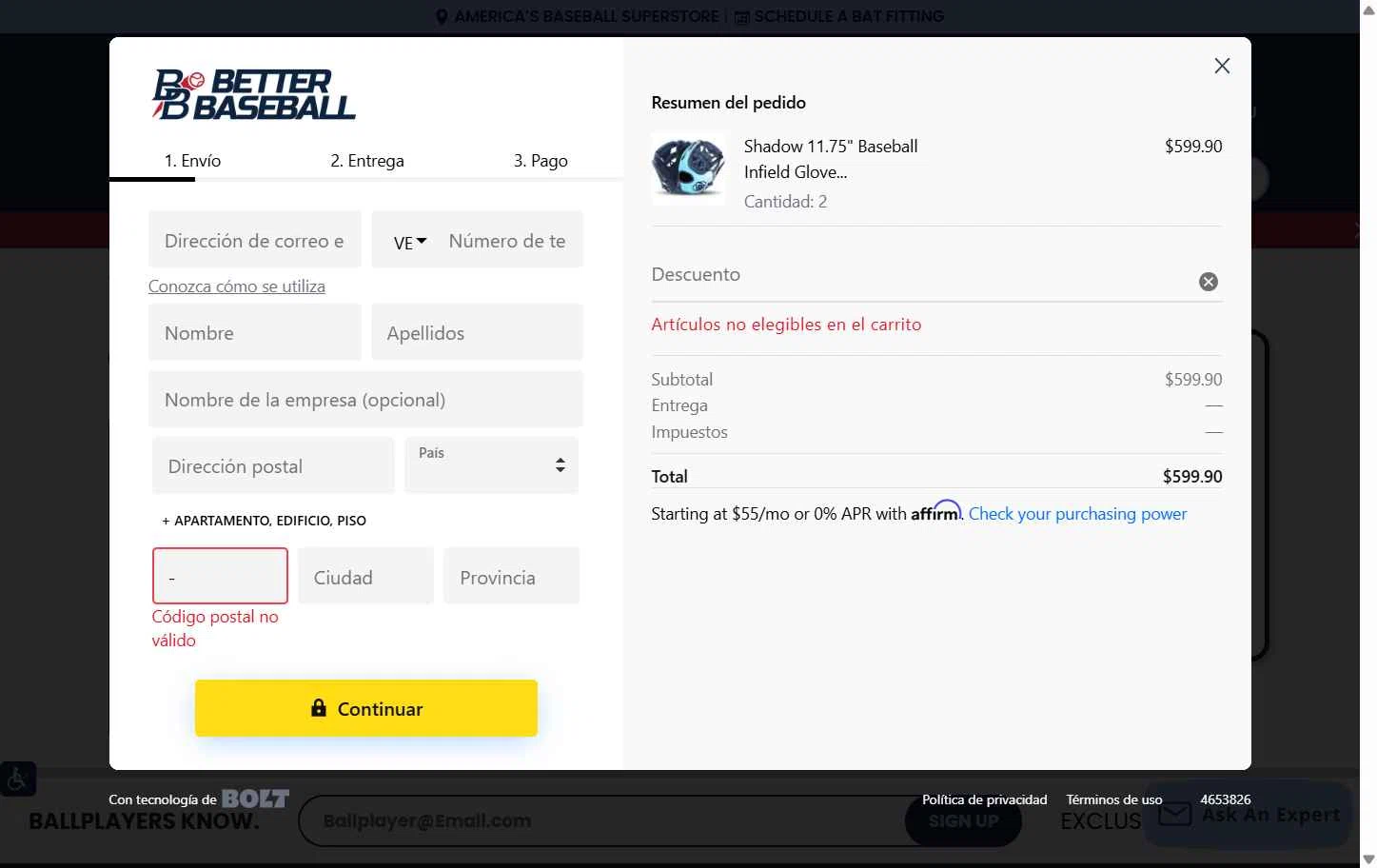
Task: Focus the Número de teléfono field
Action: pos(510,240)
